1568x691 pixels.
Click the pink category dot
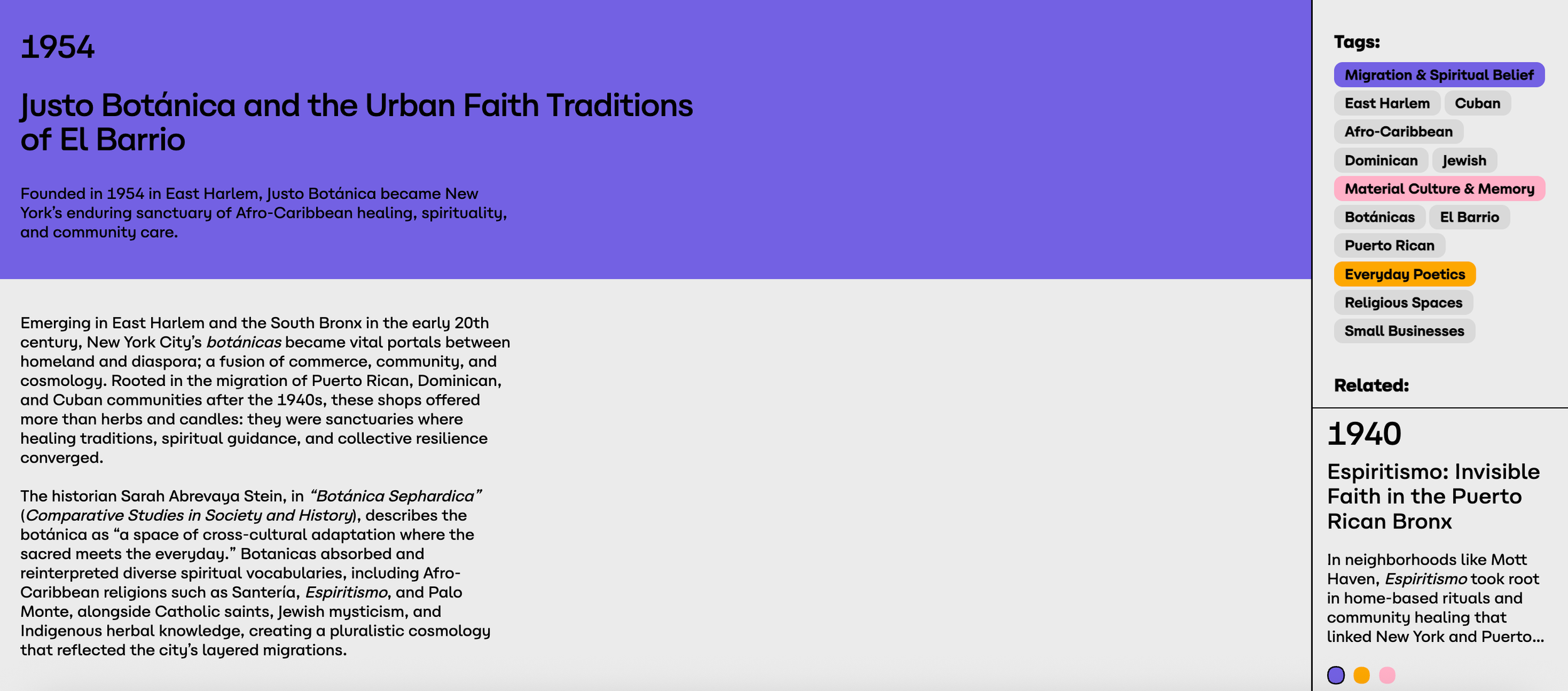pyautogui.click(x=1387, y=675)
